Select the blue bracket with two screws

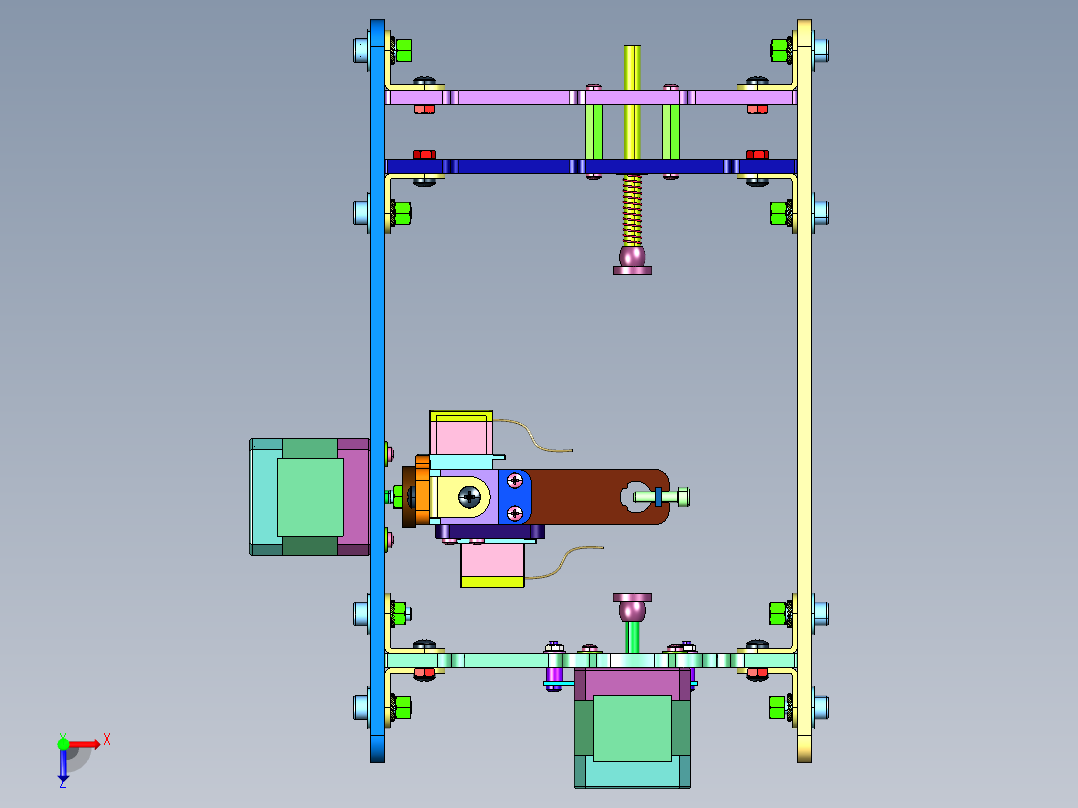[x=514, y=496]
